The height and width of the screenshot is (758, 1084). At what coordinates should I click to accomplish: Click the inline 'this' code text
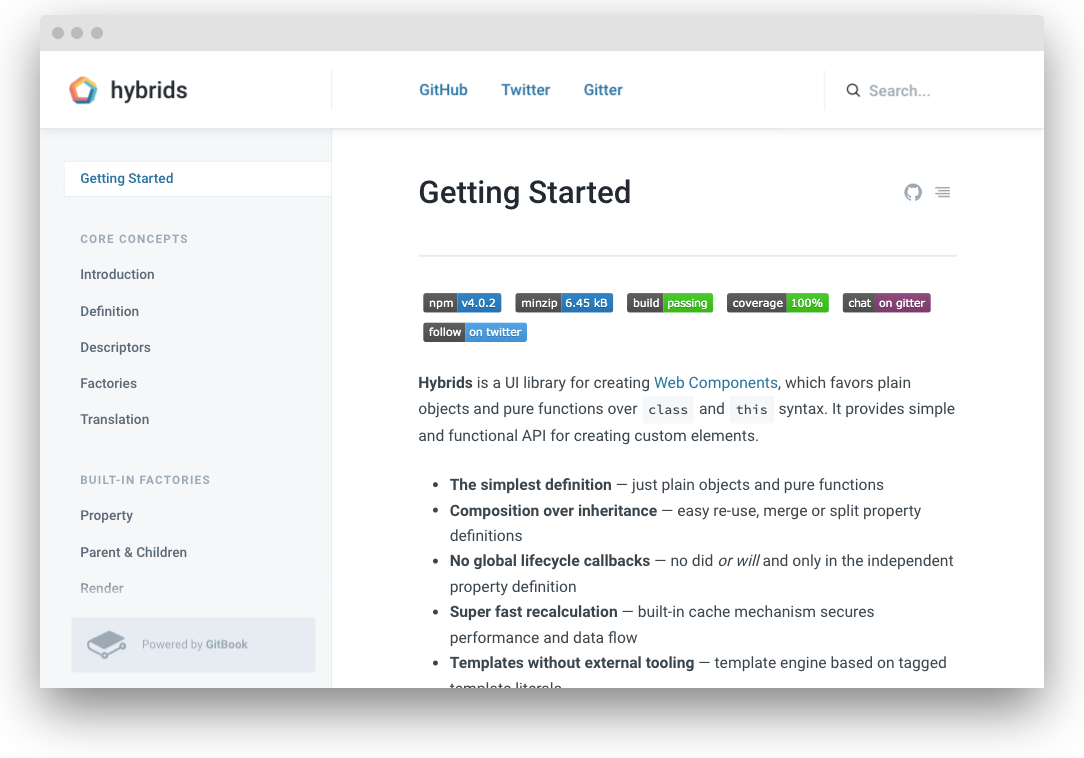click(751, 409)
